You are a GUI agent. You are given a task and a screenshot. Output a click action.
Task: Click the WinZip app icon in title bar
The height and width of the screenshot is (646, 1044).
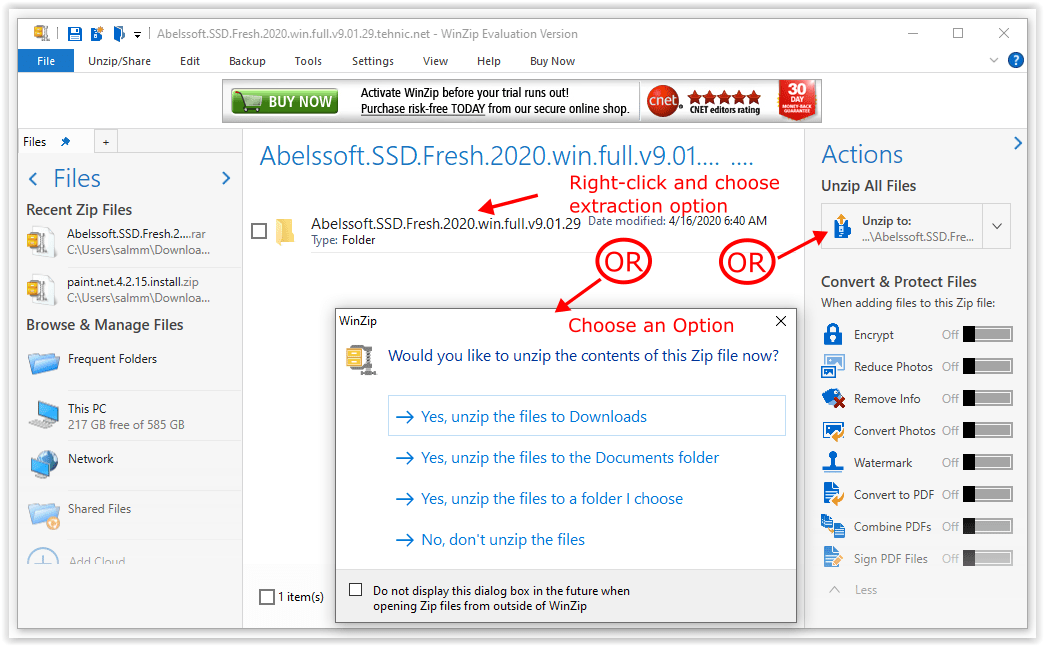(x=42, y=33)
